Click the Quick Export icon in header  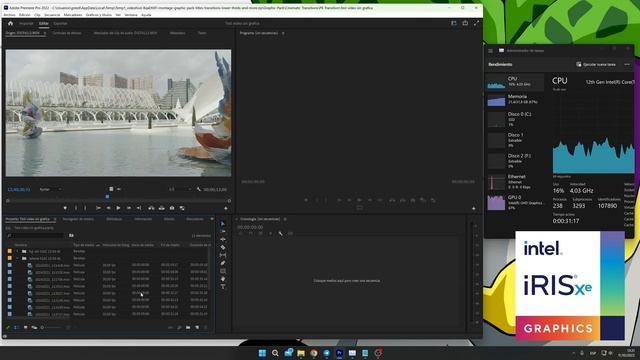point(465,23)
